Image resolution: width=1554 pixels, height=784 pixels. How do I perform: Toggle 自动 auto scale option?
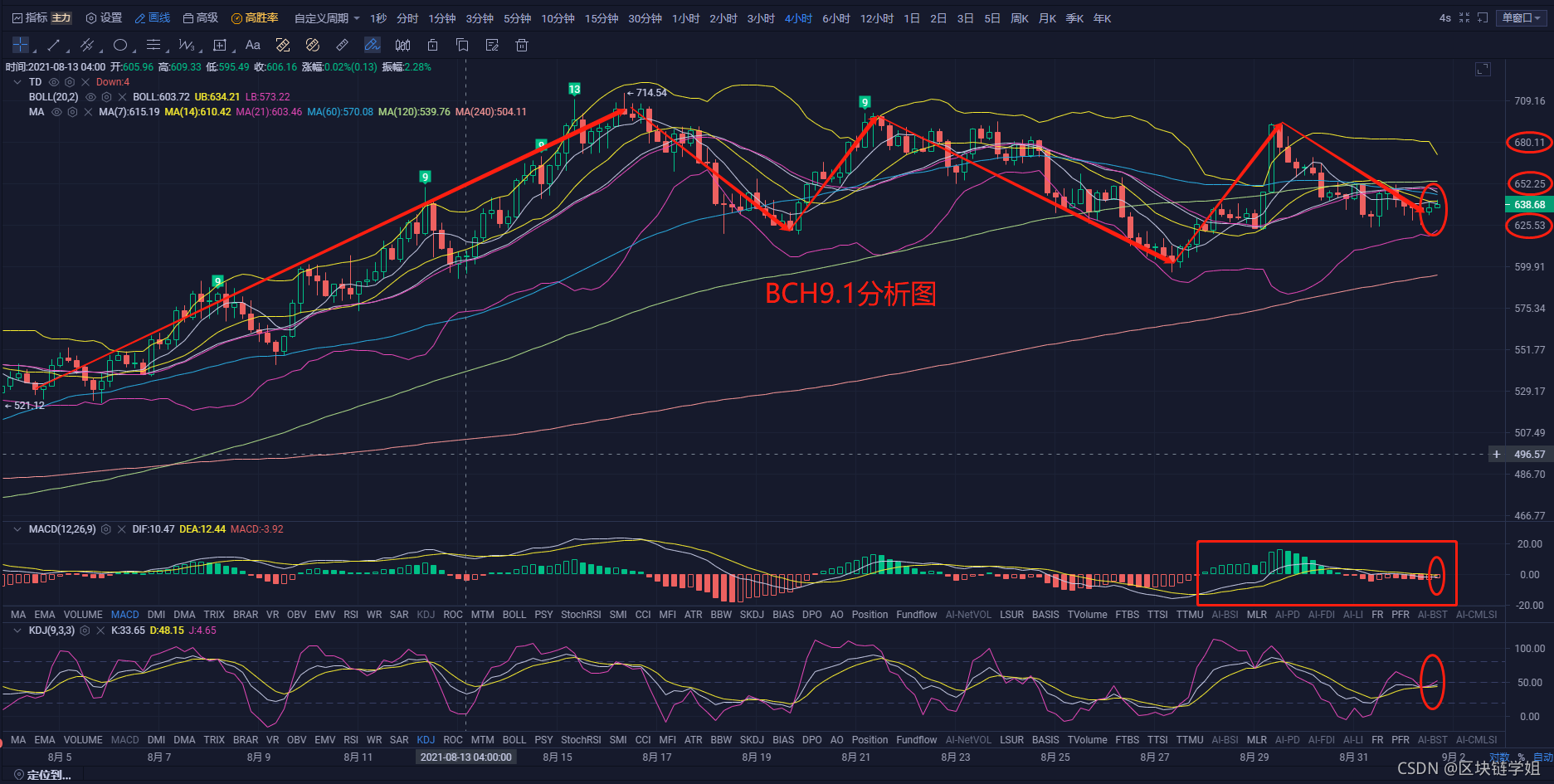pyautogui.click(x=1543, y=757)
